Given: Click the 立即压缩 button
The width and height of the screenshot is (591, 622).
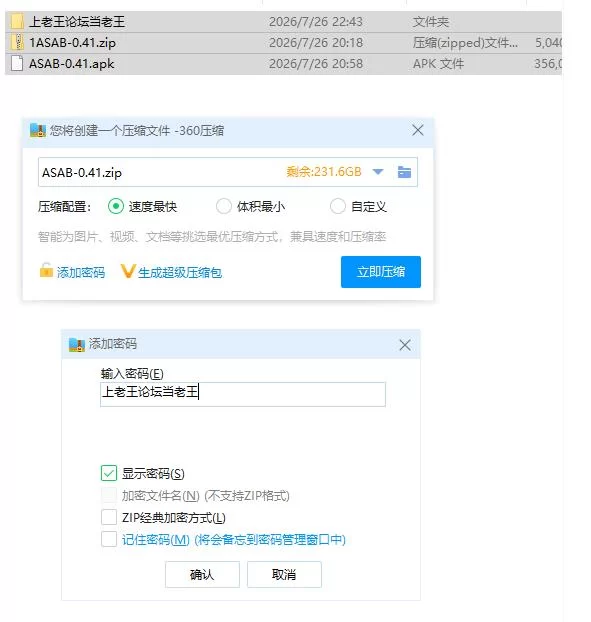Looking at the screenshot, I should point(381,272).
